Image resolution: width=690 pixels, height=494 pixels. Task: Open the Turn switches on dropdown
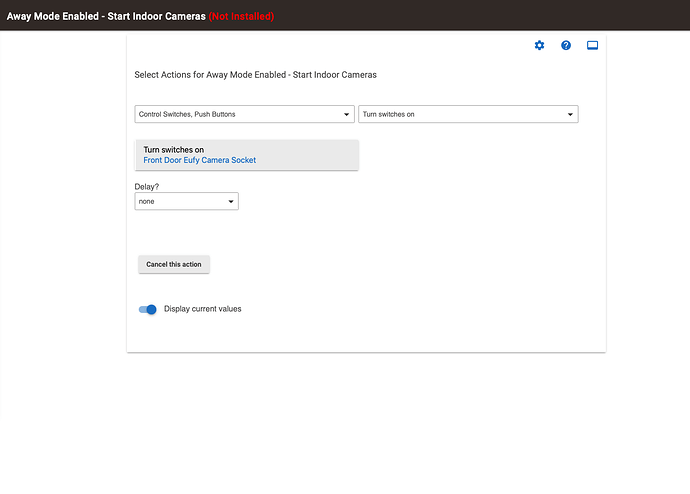[468, 114]
